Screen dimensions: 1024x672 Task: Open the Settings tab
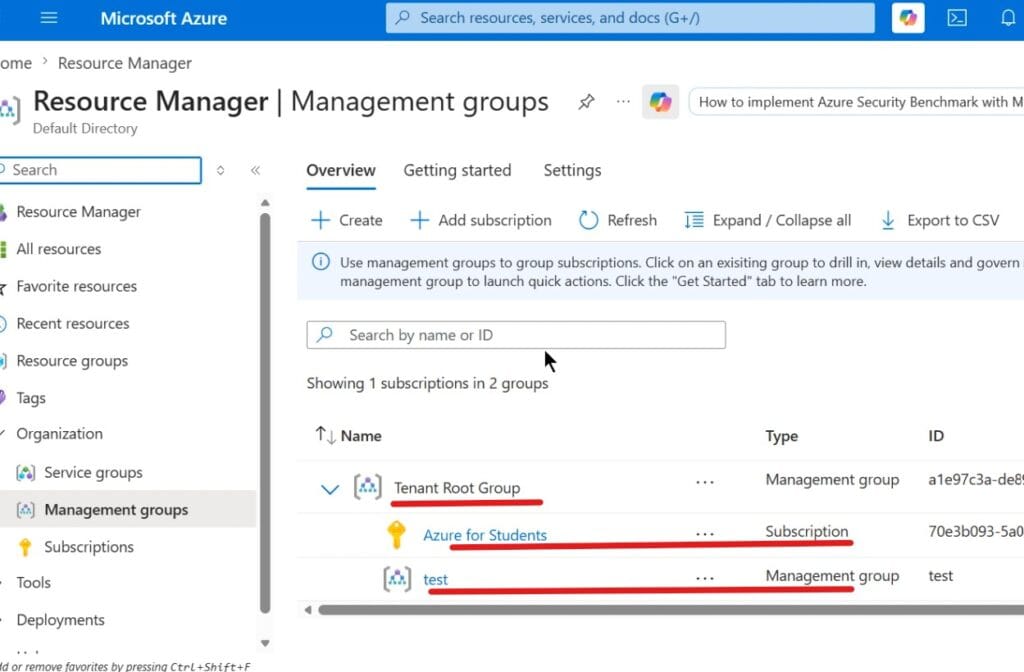click(572, 171)
